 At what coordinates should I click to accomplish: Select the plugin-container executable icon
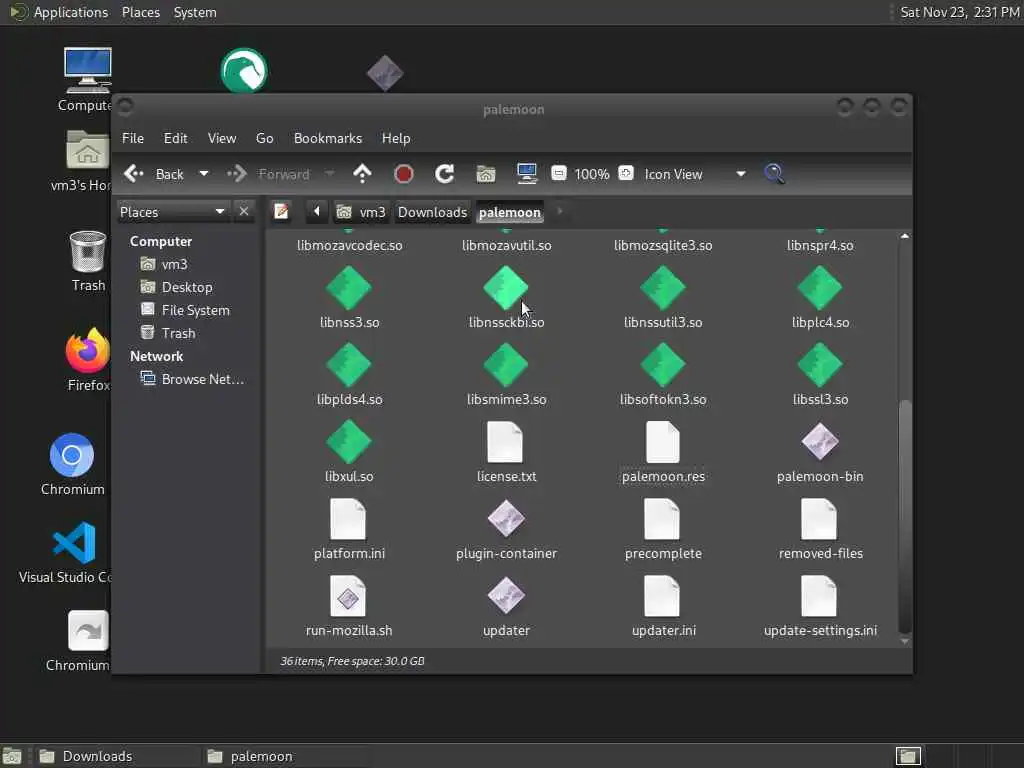pos(506,519)
